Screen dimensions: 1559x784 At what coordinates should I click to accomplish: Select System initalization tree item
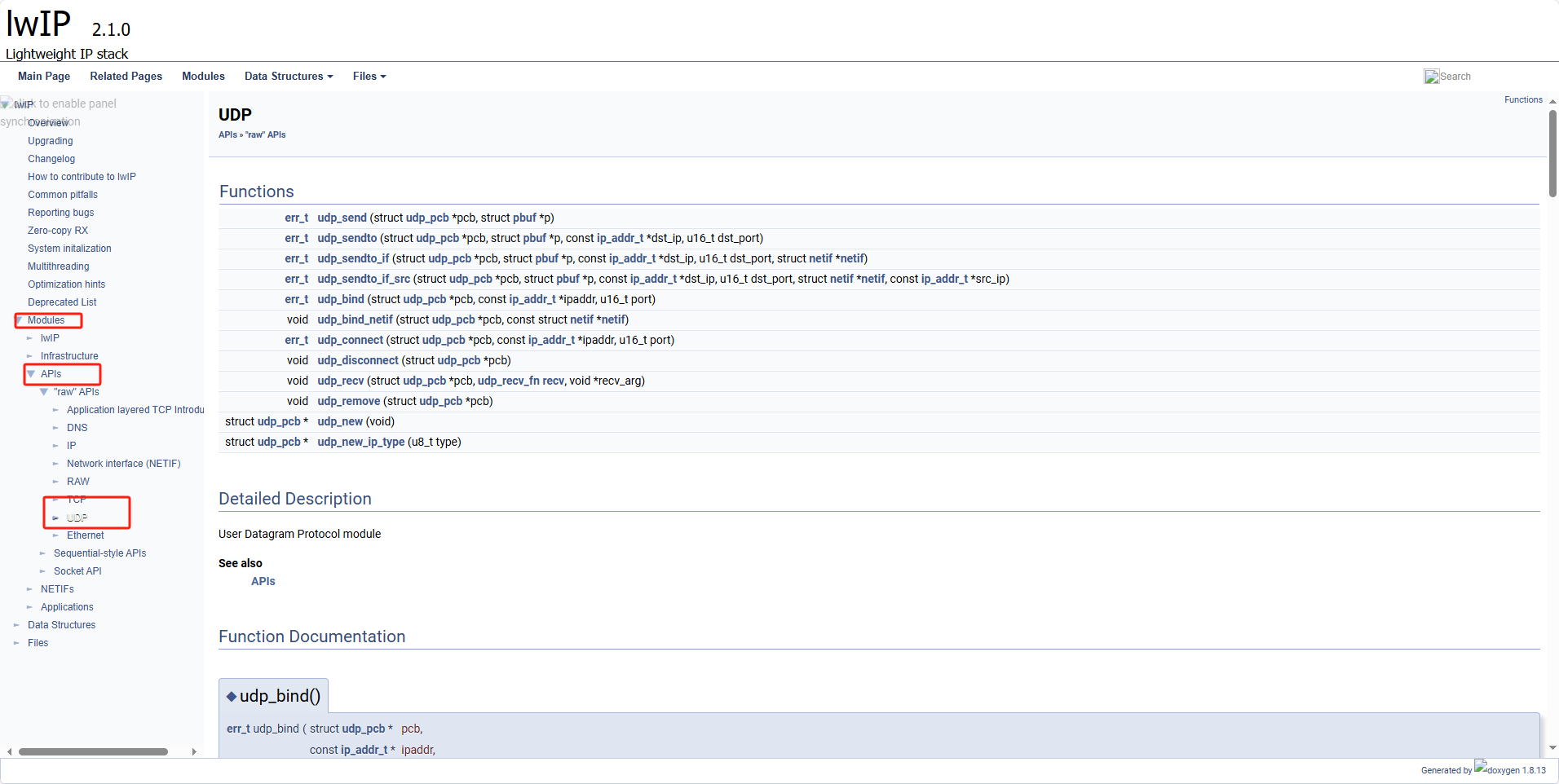pos(69,249)
